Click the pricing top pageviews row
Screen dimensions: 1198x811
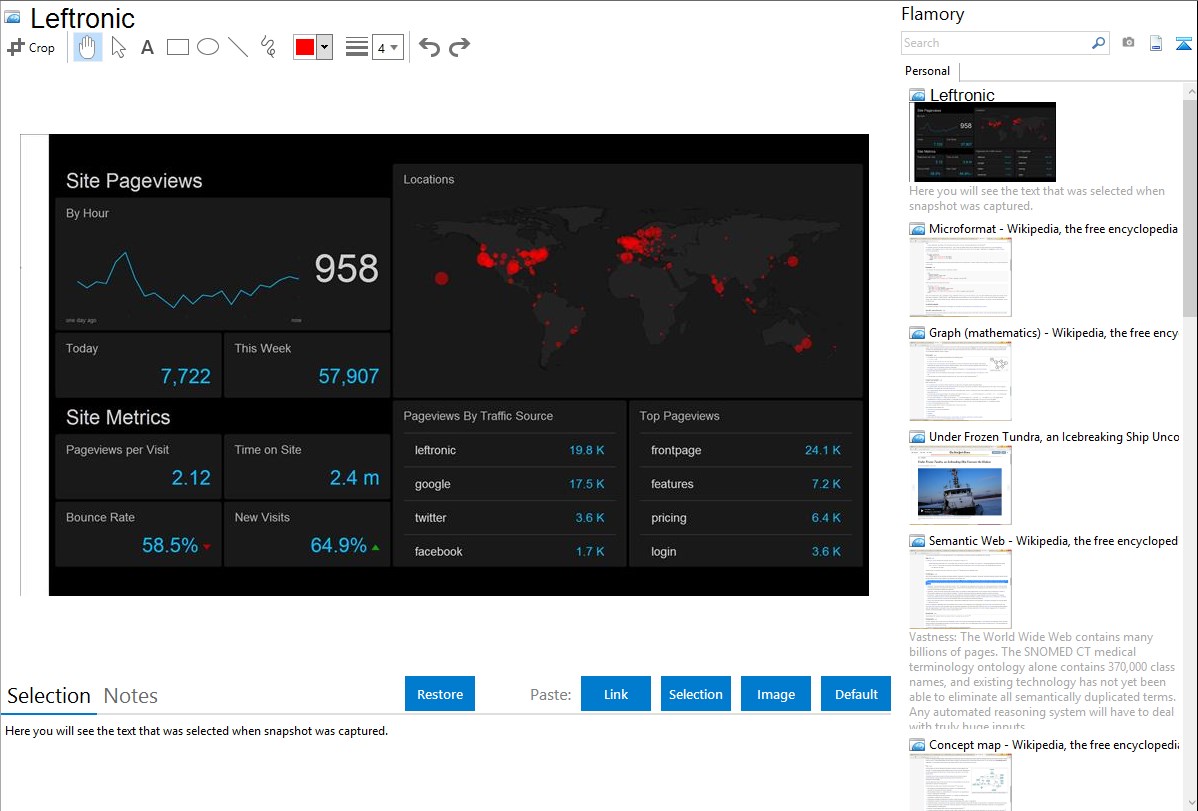(746, 517)
